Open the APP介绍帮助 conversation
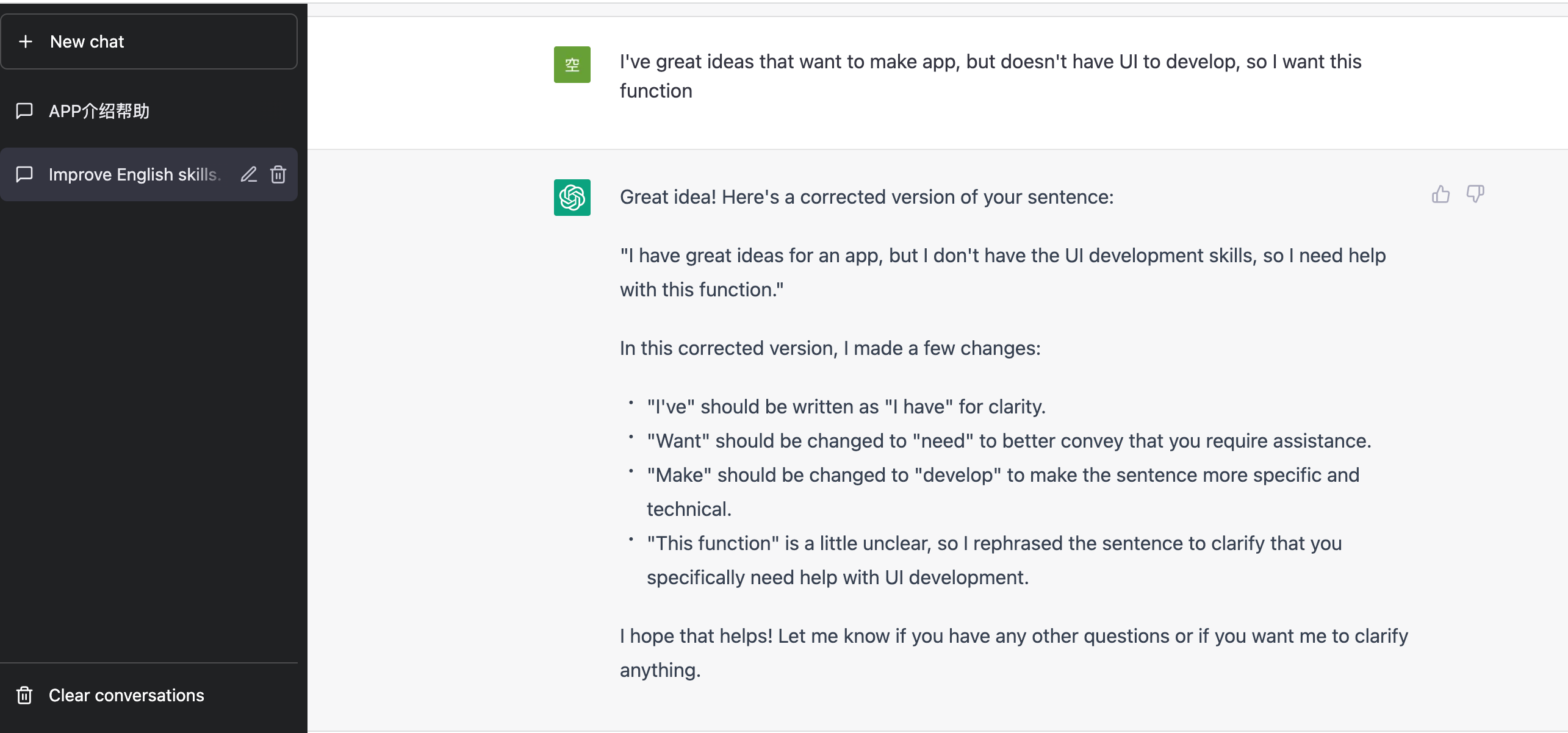 tap(149, 111)
